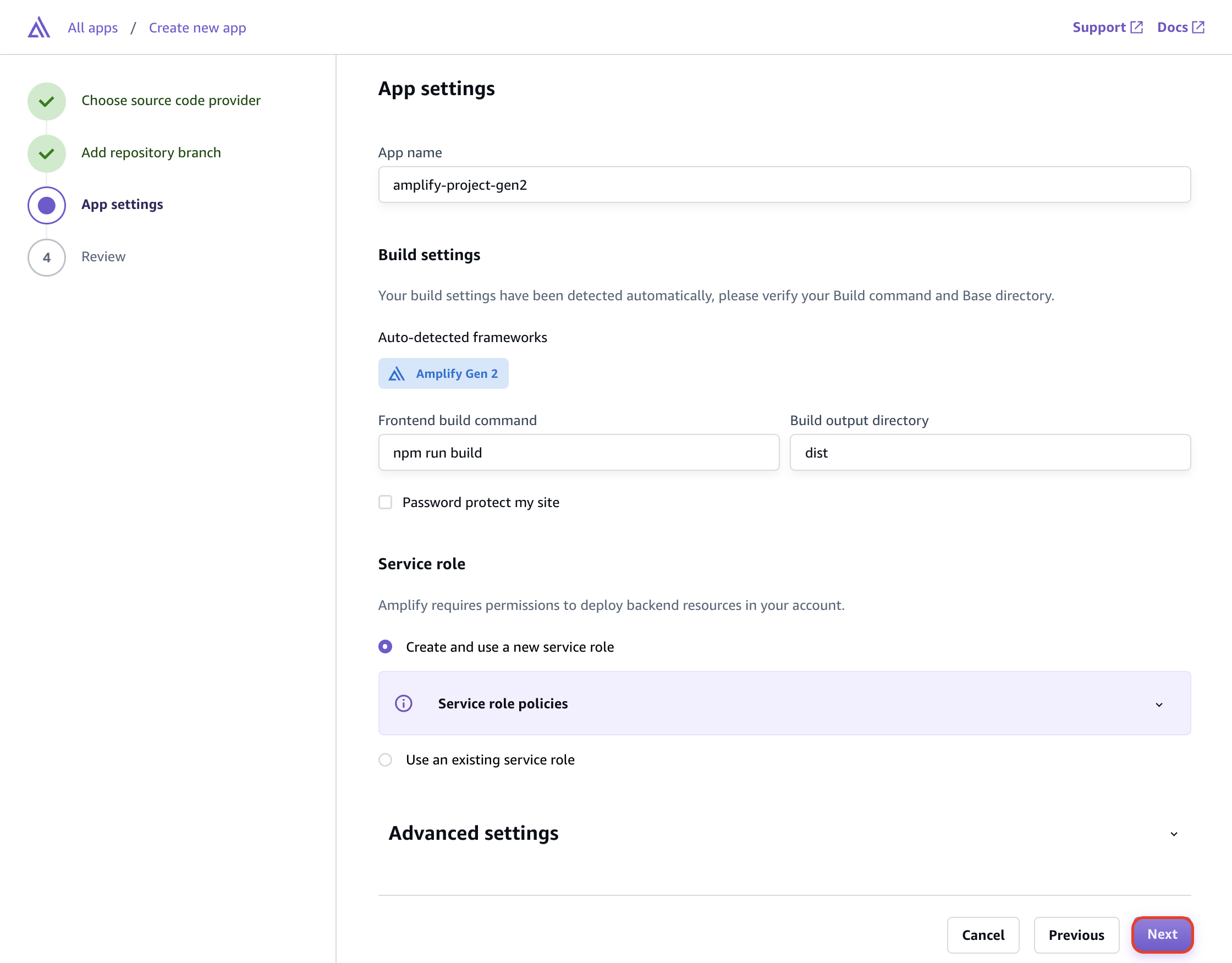Image resolution: width=1232 pixels, height=963 pixels.
Task: Open Support via its external-link icon
Action: (x=1136, y=26)
